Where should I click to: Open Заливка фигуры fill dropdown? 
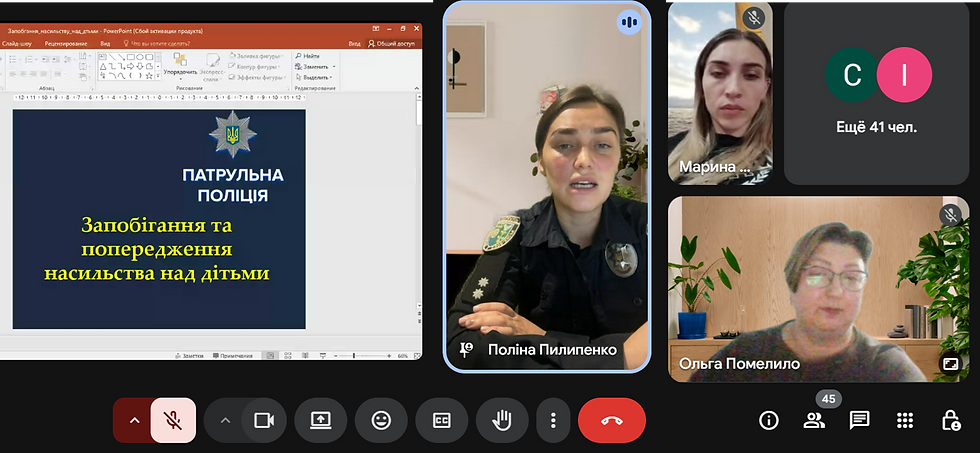pyautogui.click(x=256, y=56)
